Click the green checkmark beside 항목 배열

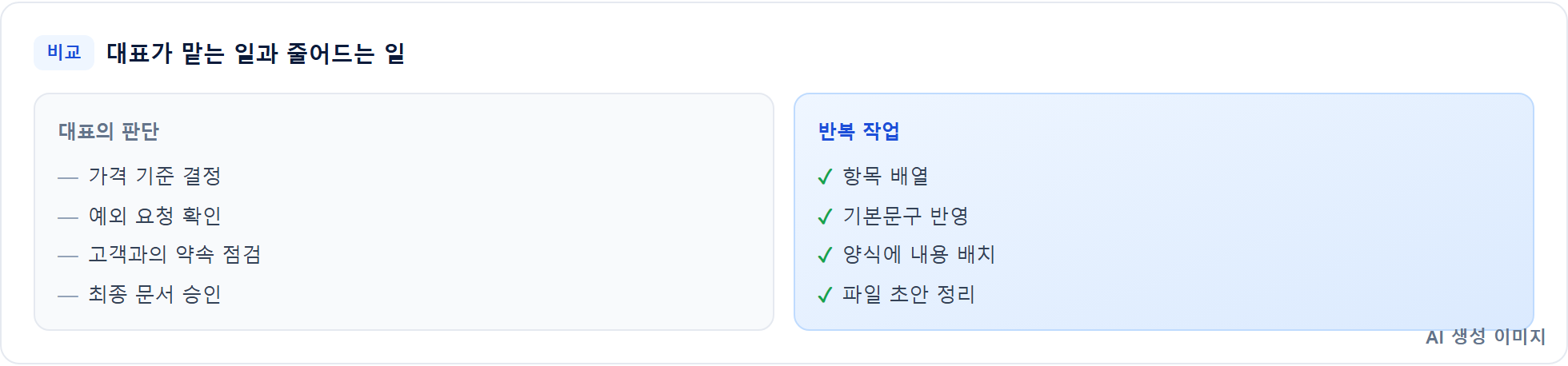826,177
